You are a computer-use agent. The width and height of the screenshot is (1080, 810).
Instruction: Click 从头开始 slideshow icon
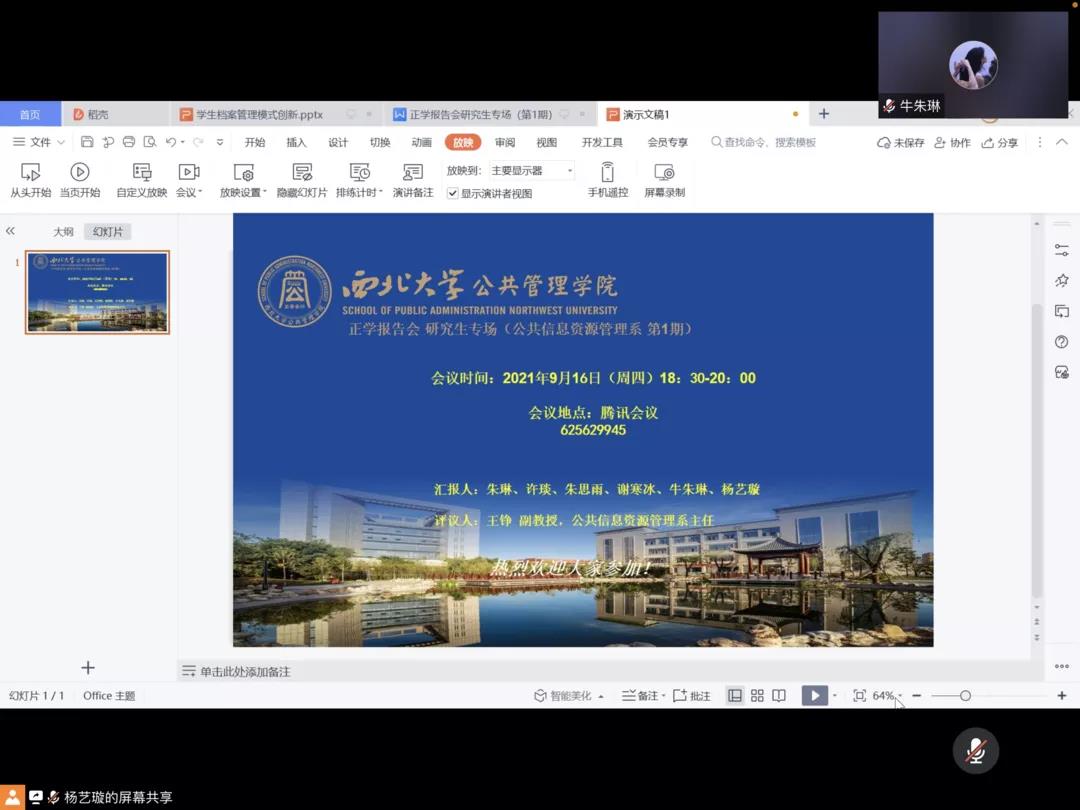click(30, 173)
